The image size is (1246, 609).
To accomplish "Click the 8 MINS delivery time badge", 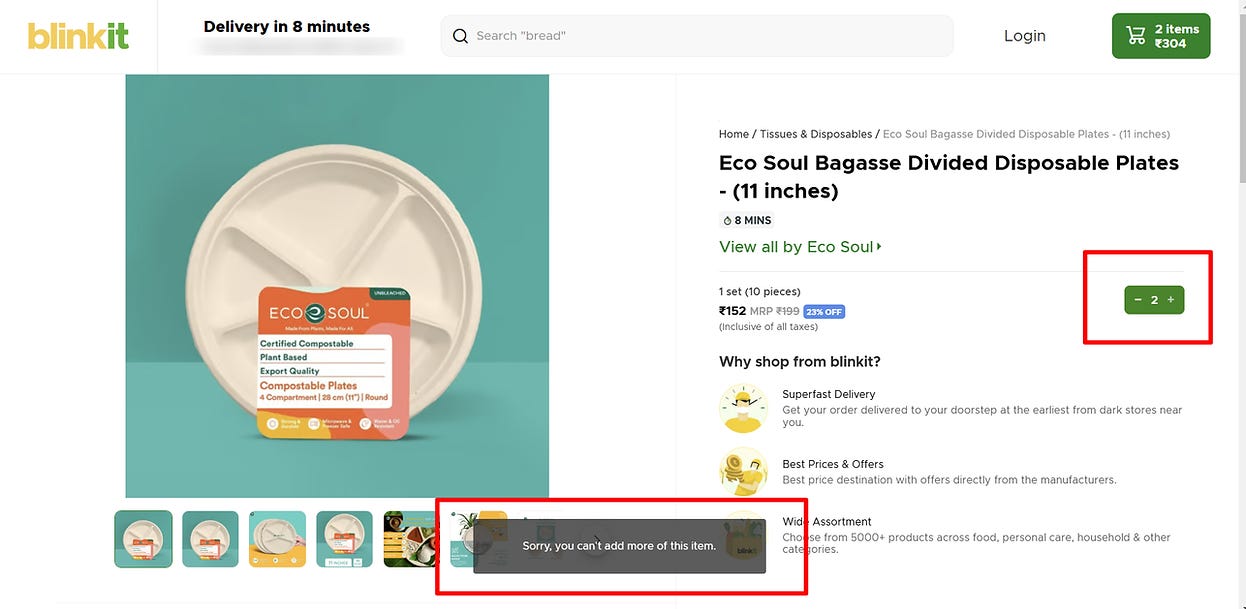I will tap(747, 220).
